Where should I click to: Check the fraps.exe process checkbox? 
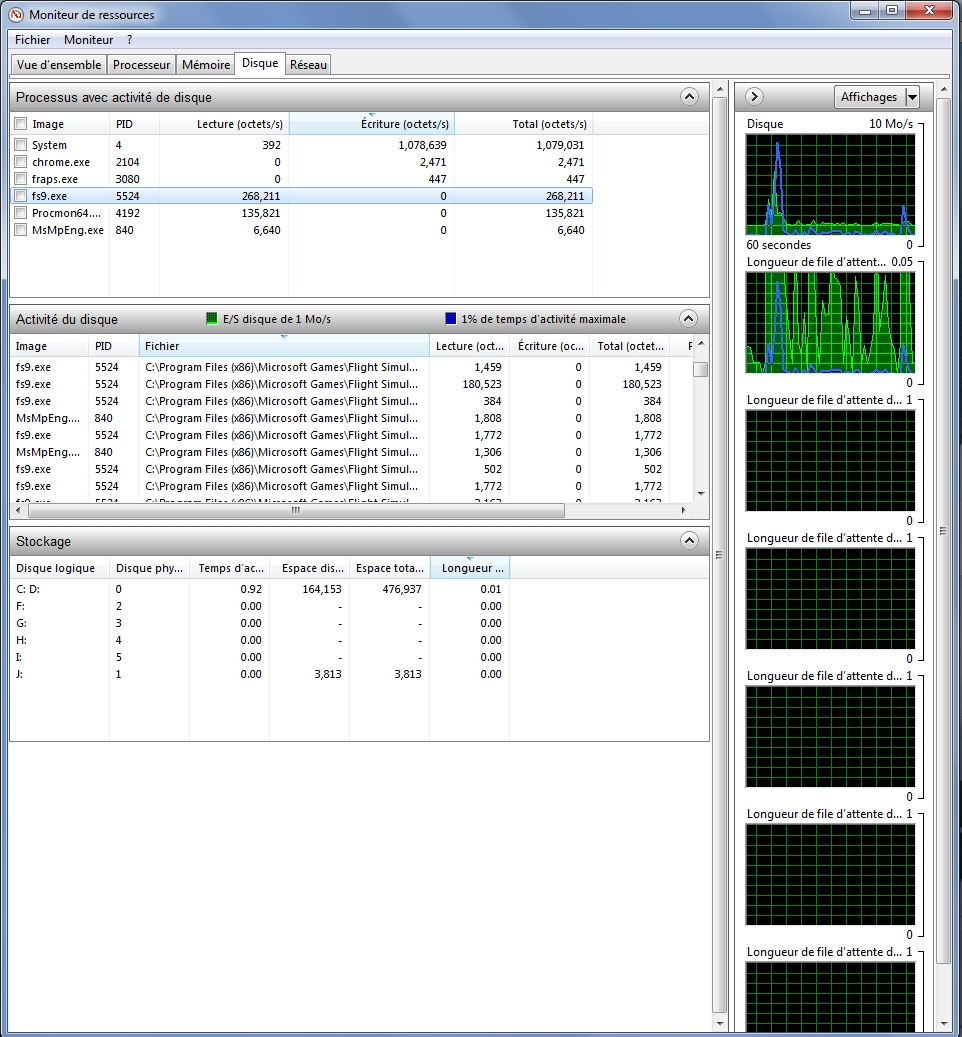(x=21, y=179)
